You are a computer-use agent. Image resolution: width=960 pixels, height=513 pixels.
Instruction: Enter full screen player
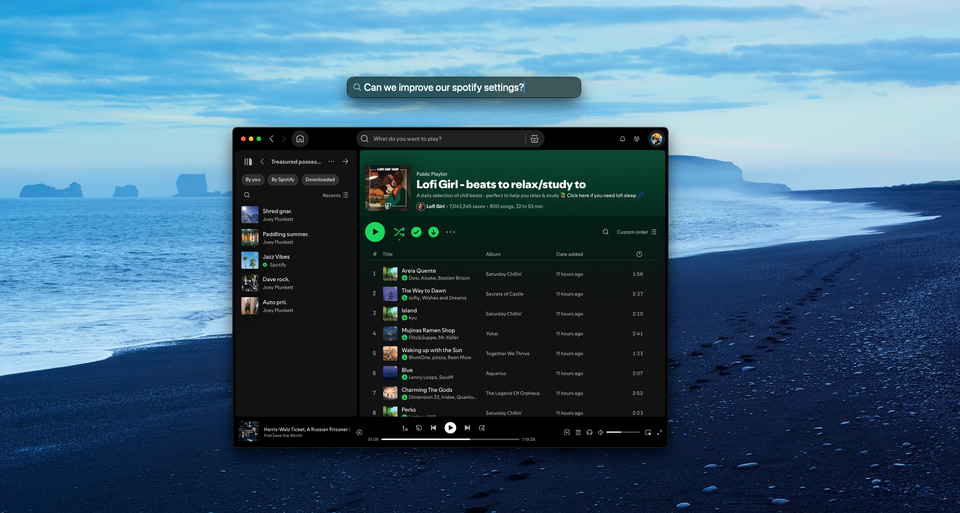tap(659, 432)
